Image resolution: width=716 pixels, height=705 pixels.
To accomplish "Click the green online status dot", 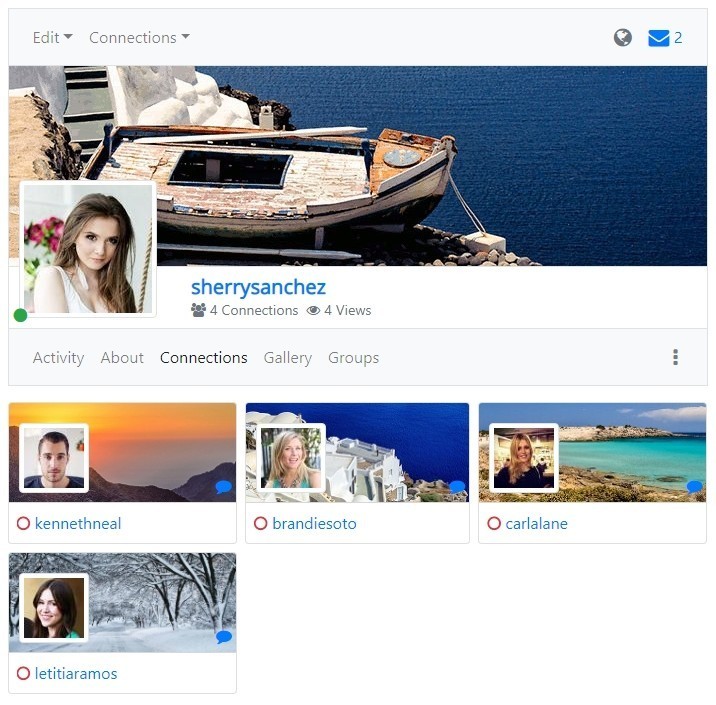I will coord(21,315).
